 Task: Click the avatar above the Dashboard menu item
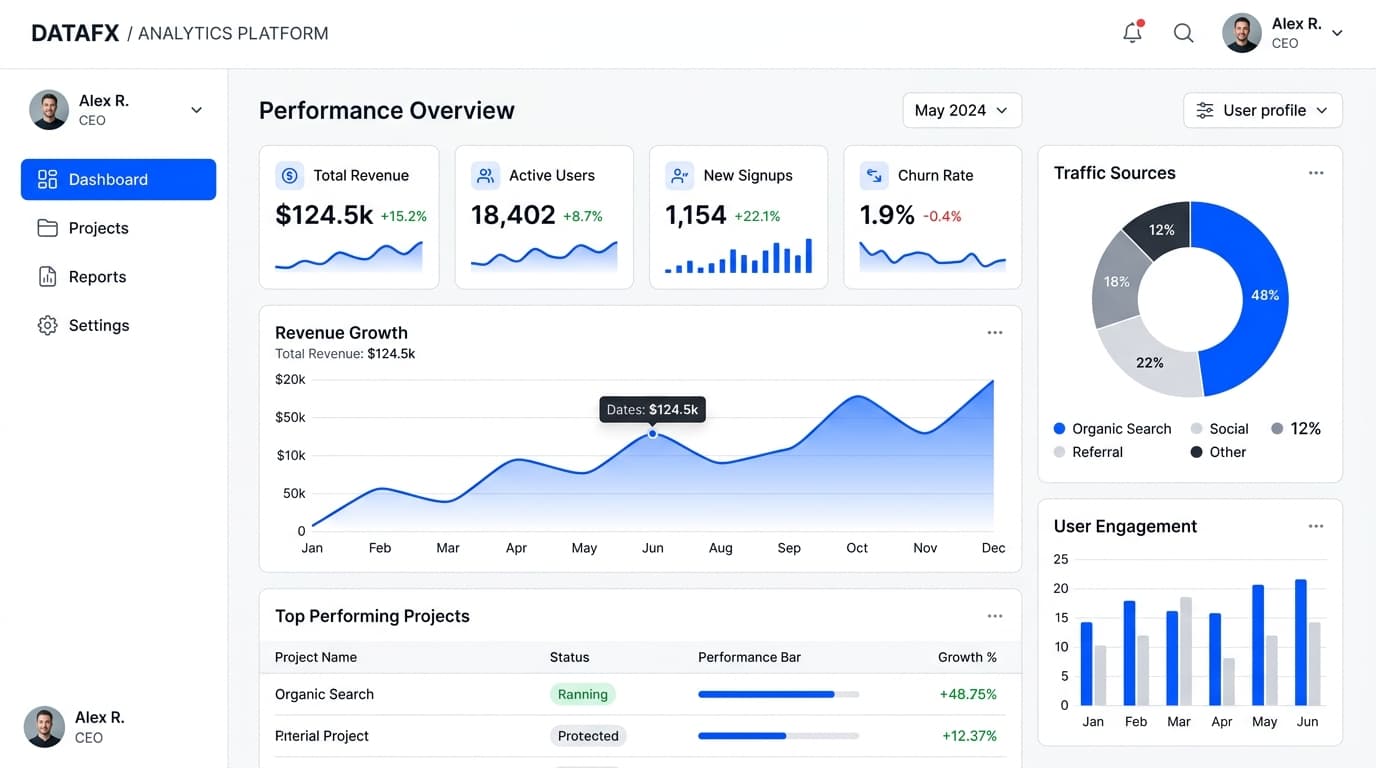(49, 110)
